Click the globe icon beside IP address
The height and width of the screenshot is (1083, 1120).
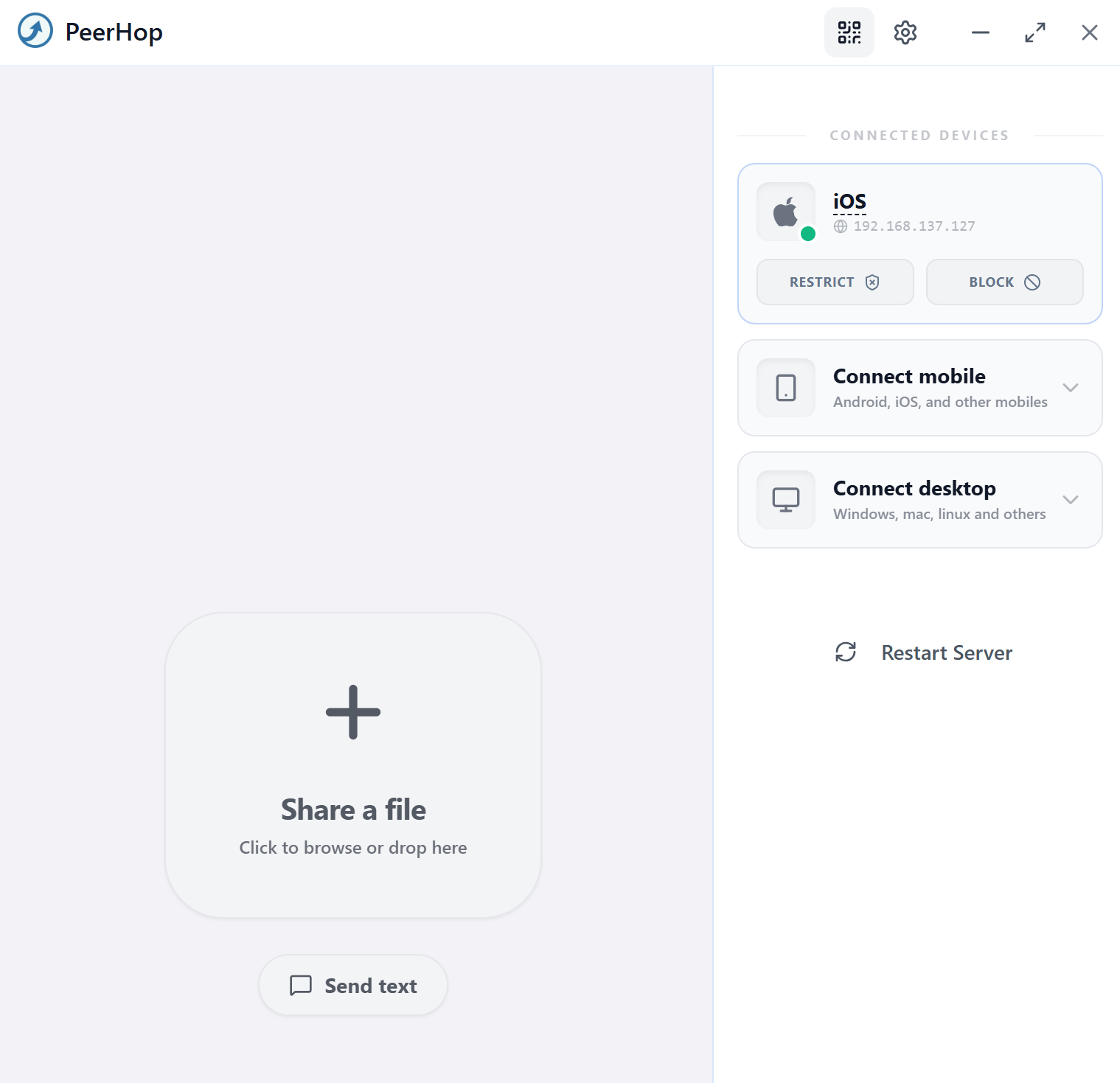(x=841, y=226)
